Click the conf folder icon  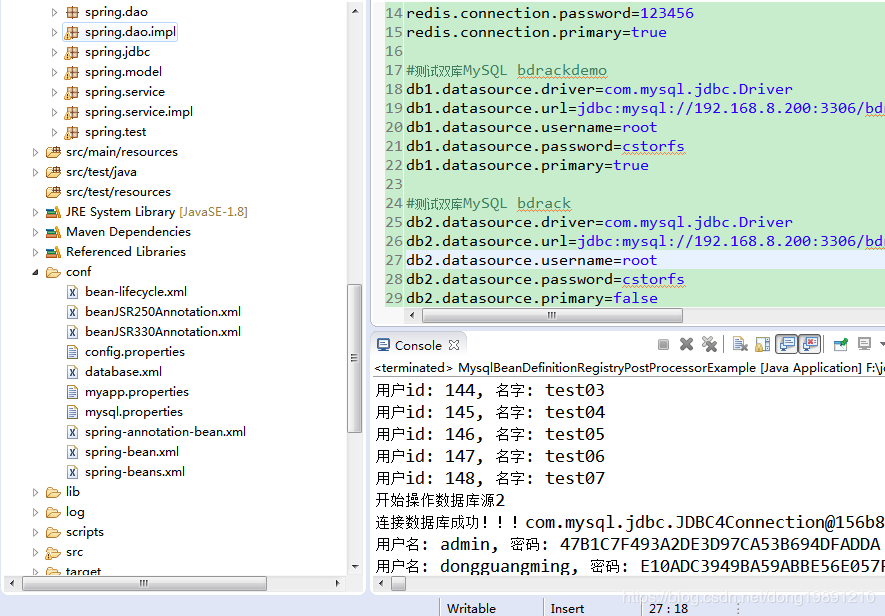pos(54,272)
